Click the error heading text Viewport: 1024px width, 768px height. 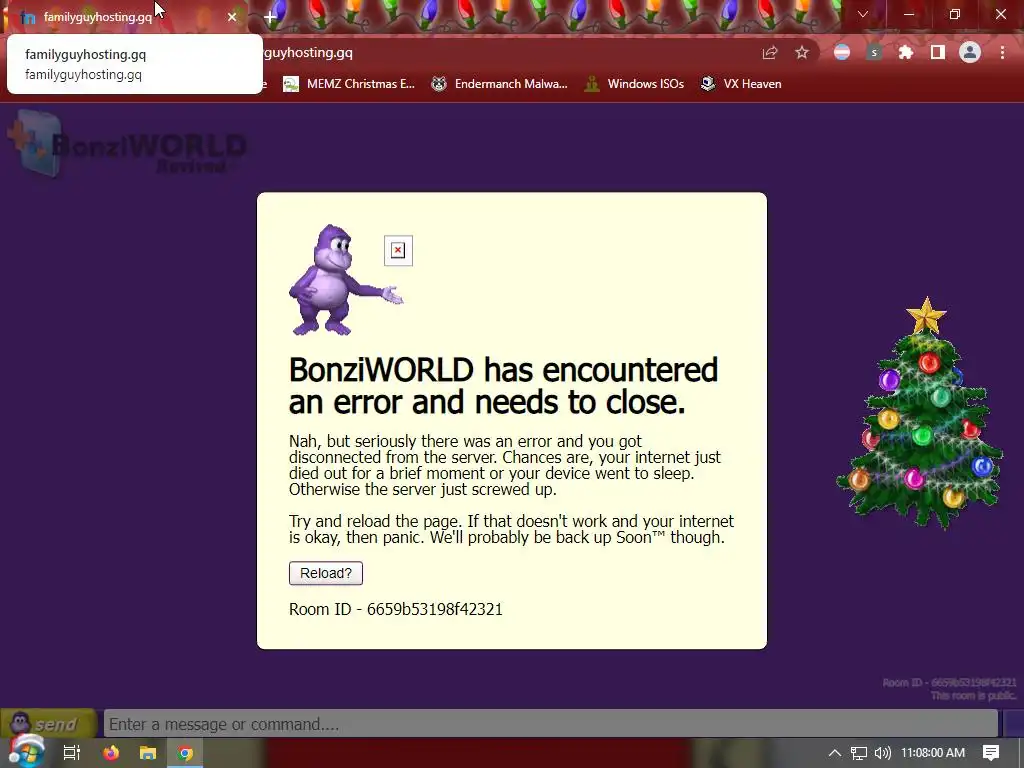(503, 386)
